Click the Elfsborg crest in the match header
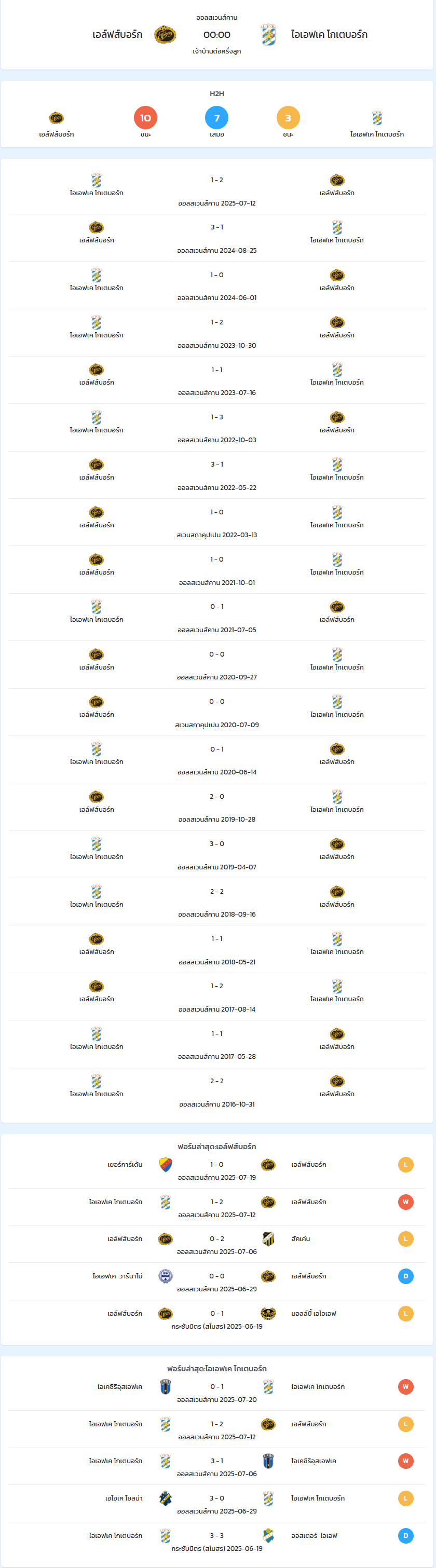The width and height of the screenshot is (436, 1568). coord(165,35)
